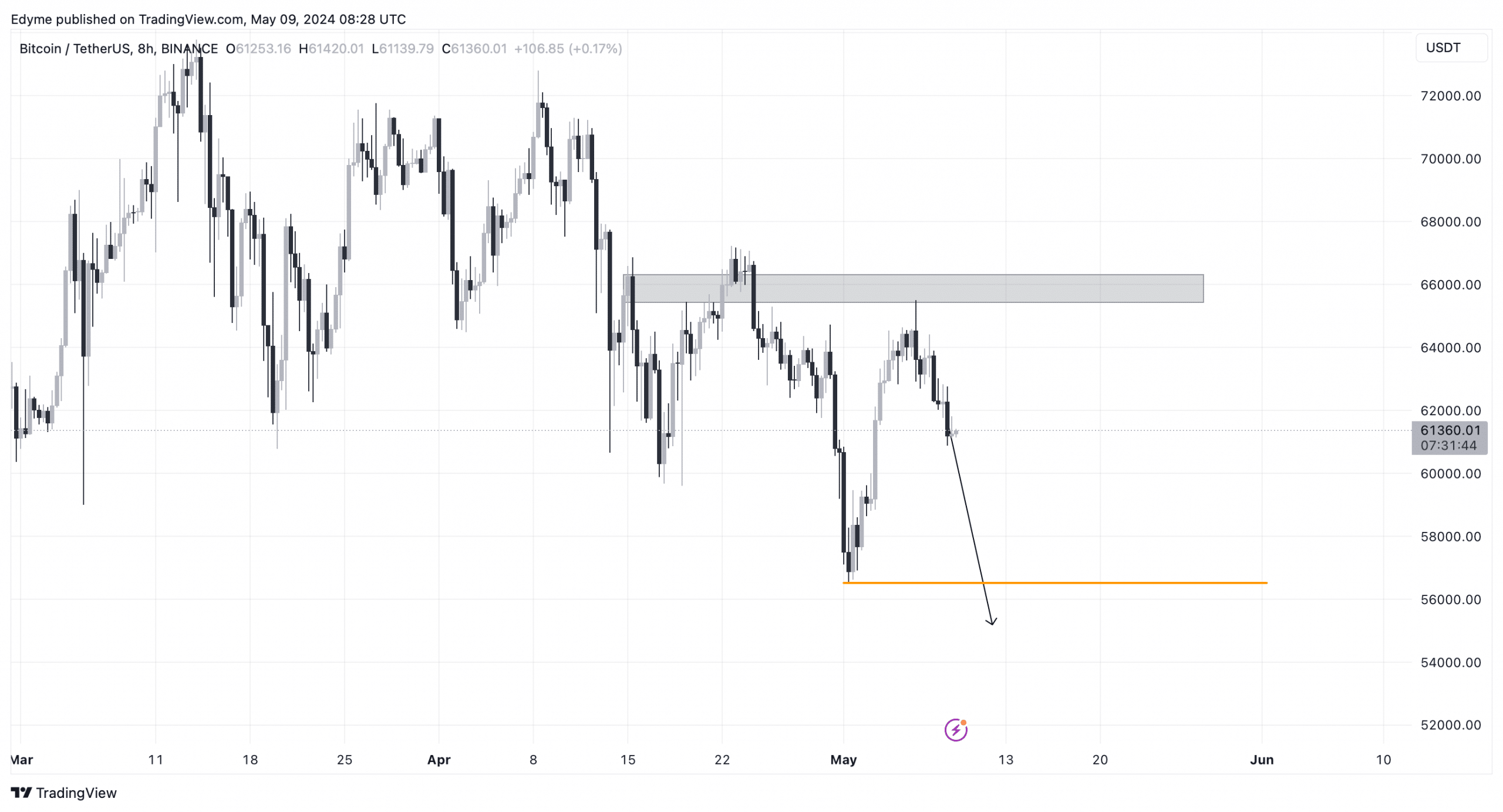
Task: Click the TradingView text link
Action: [76, 793]
